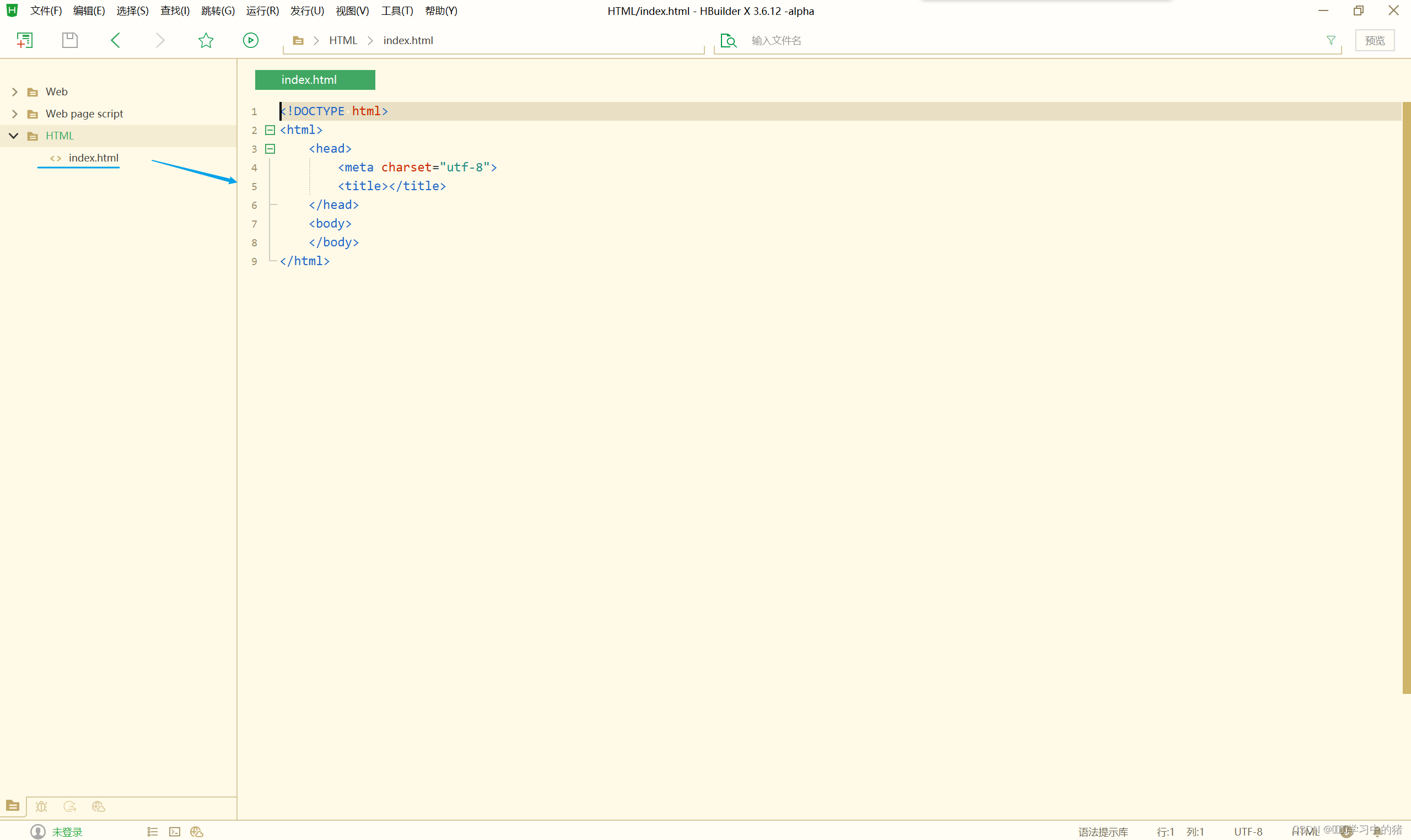Expand the Web page script folder
The width and height of the screenshot is (1411, 840).
[15, 114]
